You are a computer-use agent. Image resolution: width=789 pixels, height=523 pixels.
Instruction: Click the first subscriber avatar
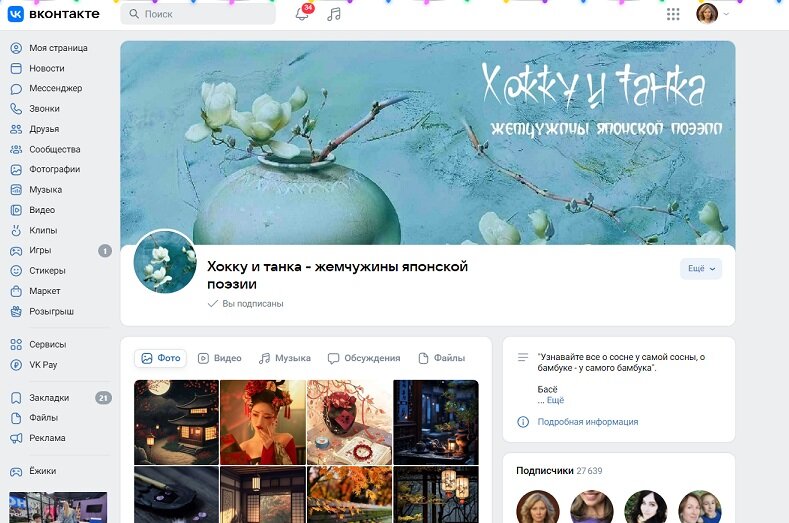[x=537, y=507]
